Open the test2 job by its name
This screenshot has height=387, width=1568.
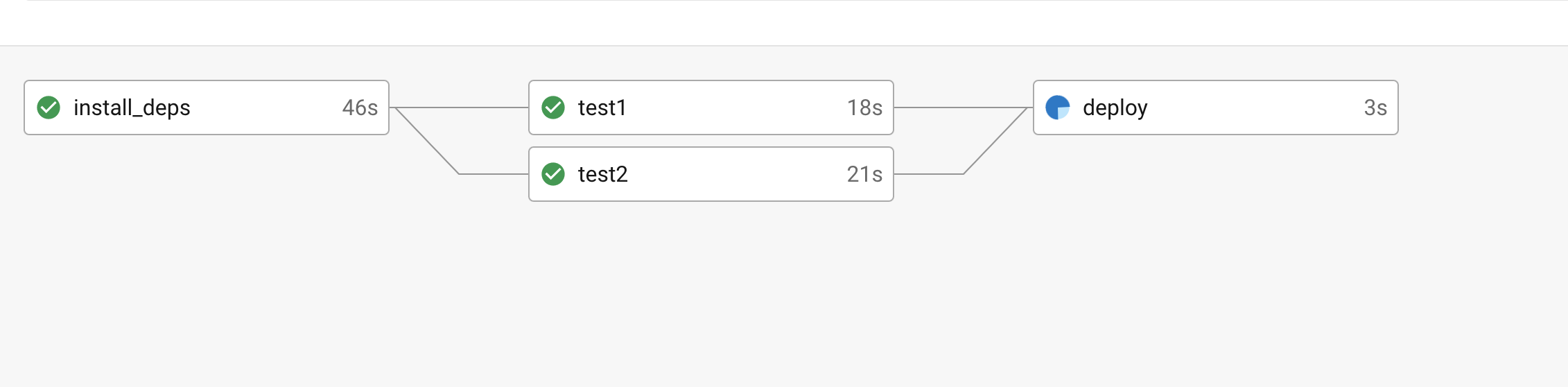click(x=603, y=174)
